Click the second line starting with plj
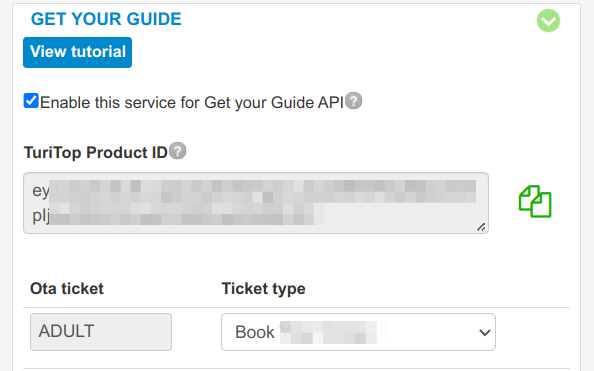The height and width of the screenshot is (371, 594). coord(178,215)
